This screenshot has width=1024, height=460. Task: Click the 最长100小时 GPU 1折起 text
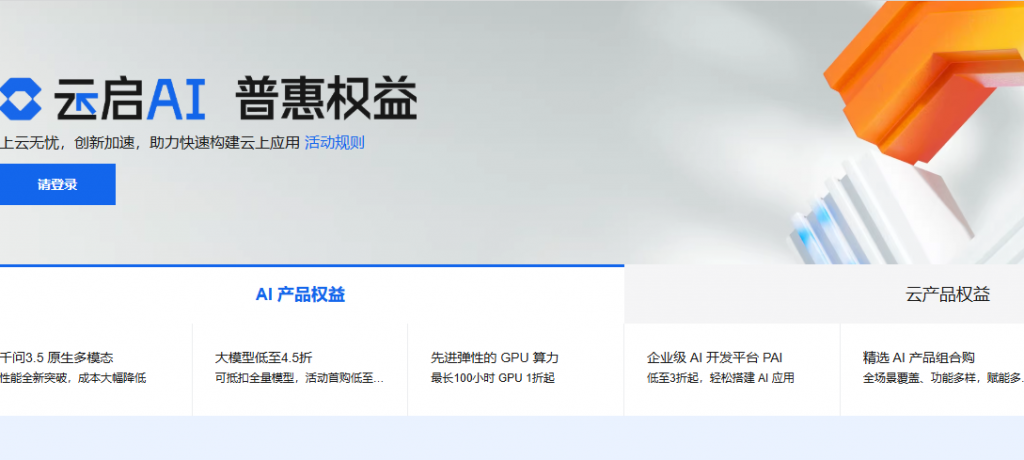pos(492,378)
